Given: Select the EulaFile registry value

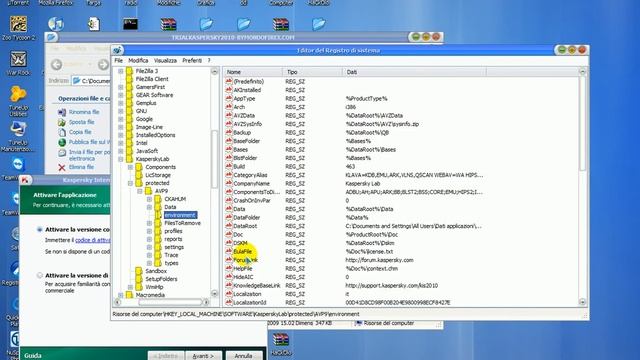Looking at the screenshot, I should pyautogui.click(x=242, y=252).
